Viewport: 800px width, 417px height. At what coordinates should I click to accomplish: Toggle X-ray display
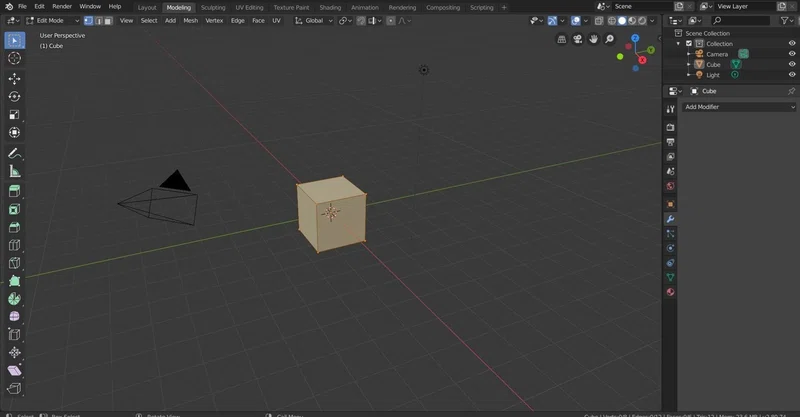599,21
